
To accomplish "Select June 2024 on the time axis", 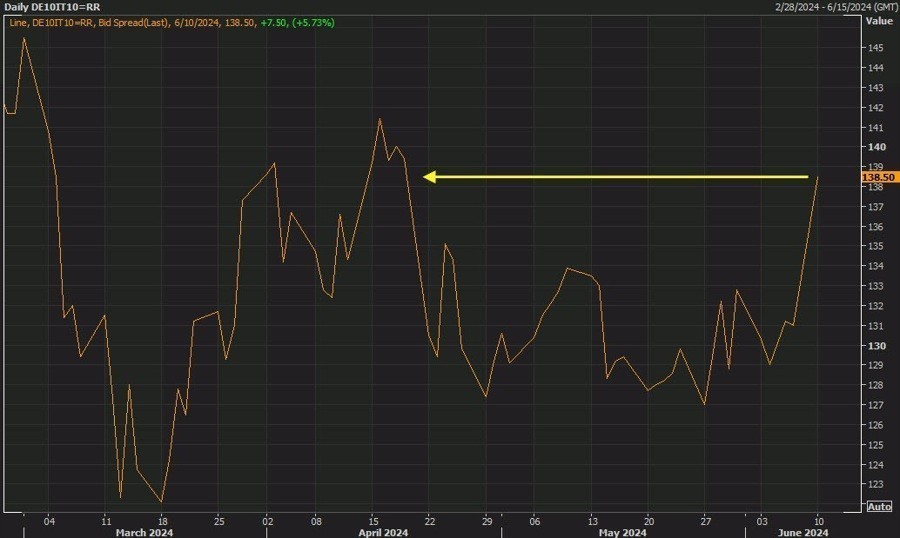I will pyautogui.click(x=803, y=533).
